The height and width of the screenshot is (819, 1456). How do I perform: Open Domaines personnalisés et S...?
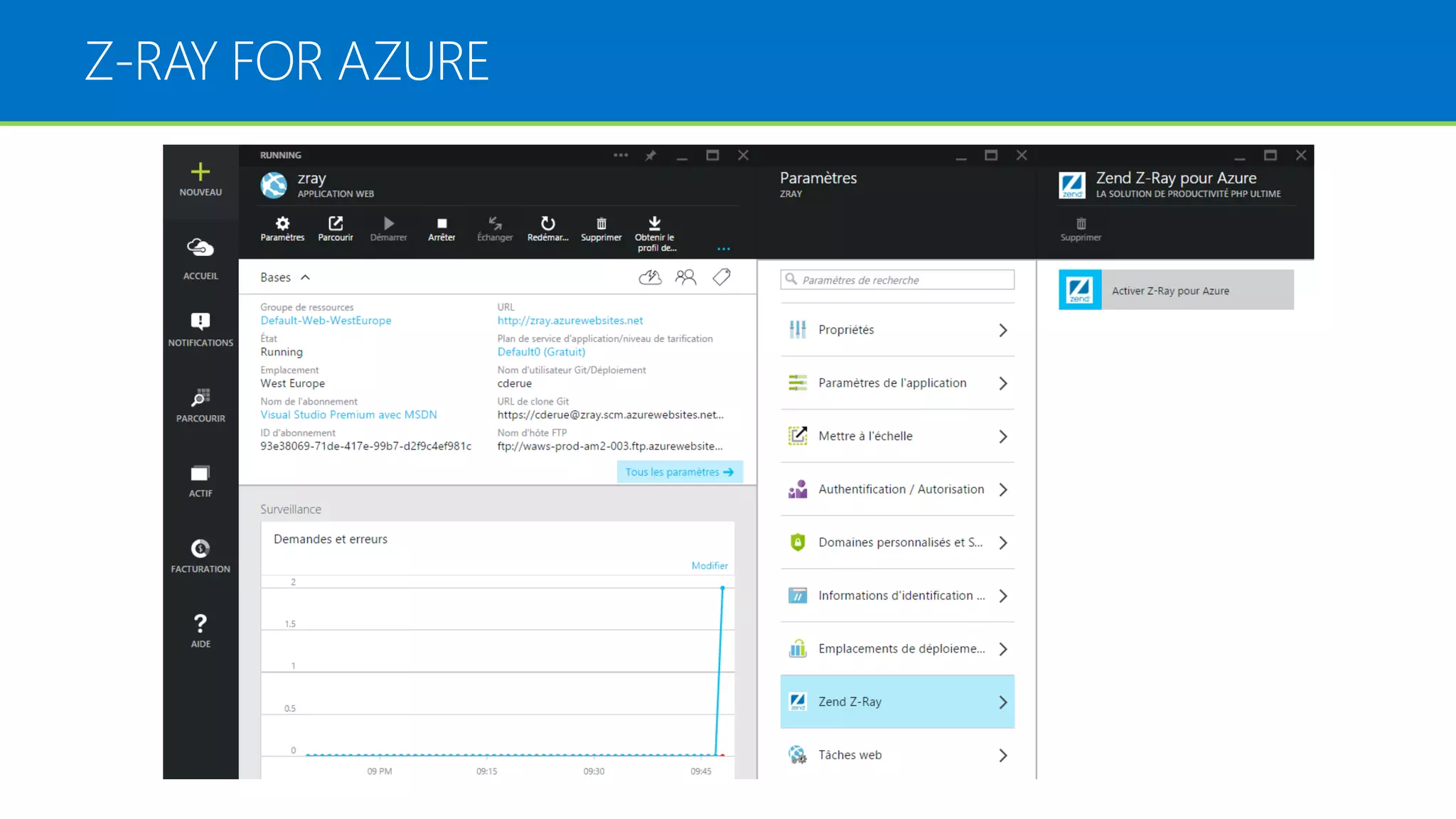pyautogui.click(x=897, y=542)
